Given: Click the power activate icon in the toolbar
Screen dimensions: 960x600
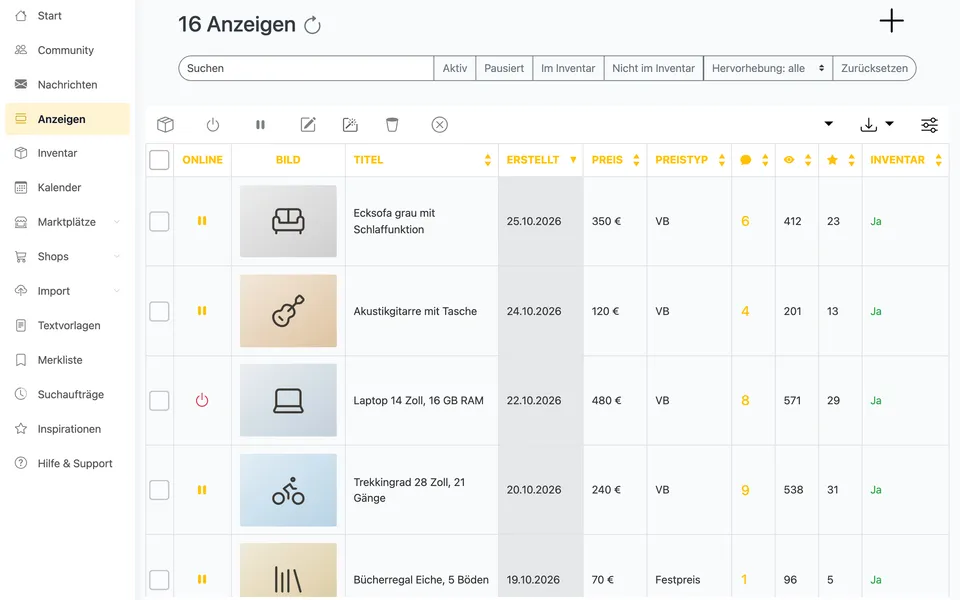Looking at the screenshot, I should 212,125.
